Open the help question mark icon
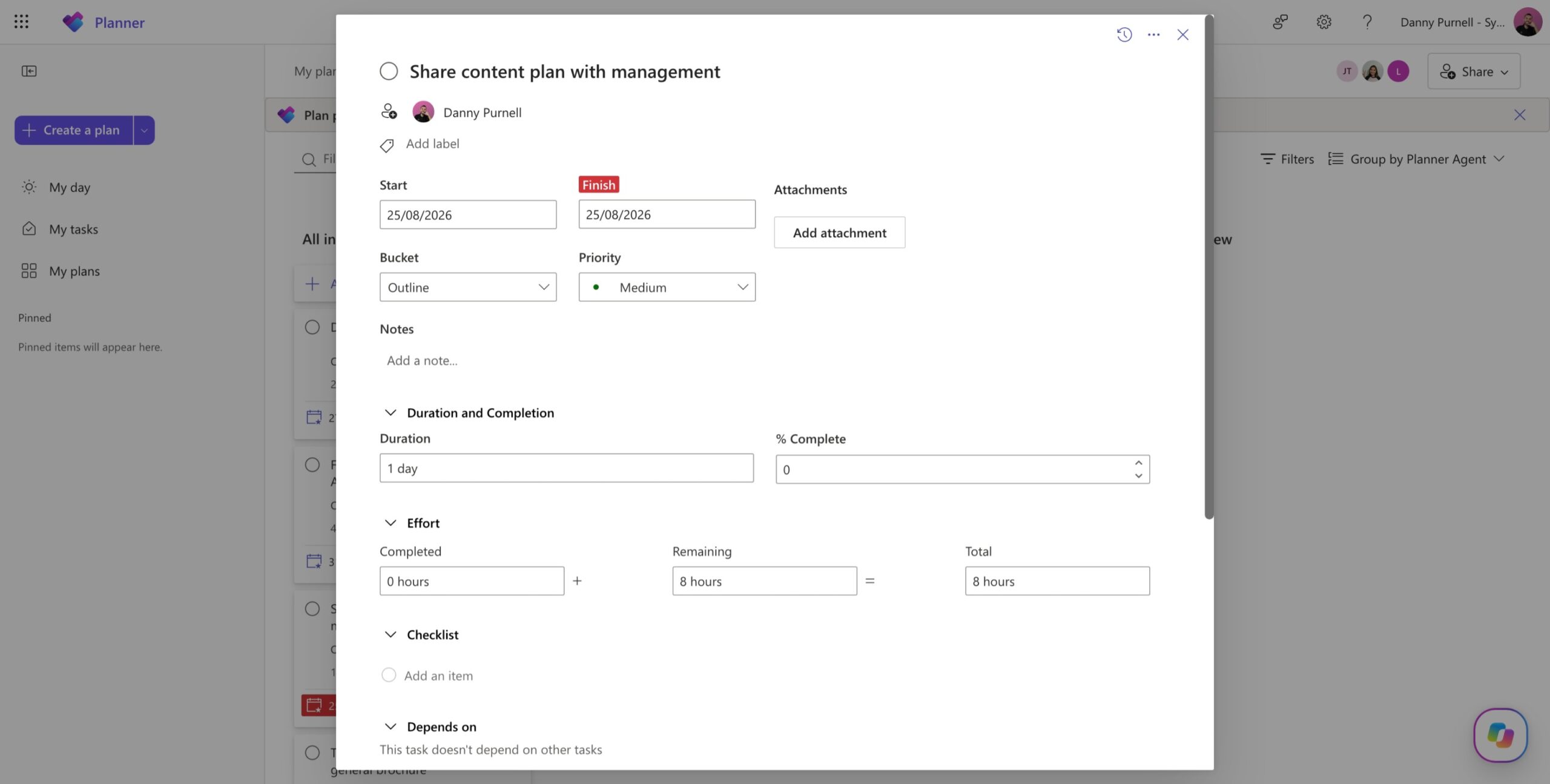 (1367, 22)
